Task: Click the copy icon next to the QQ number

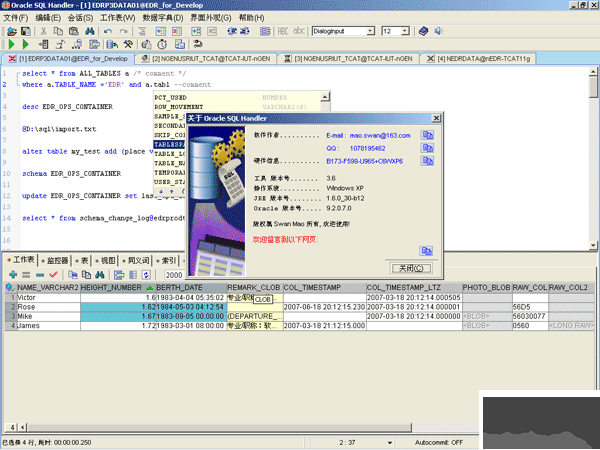Action: 428,147
